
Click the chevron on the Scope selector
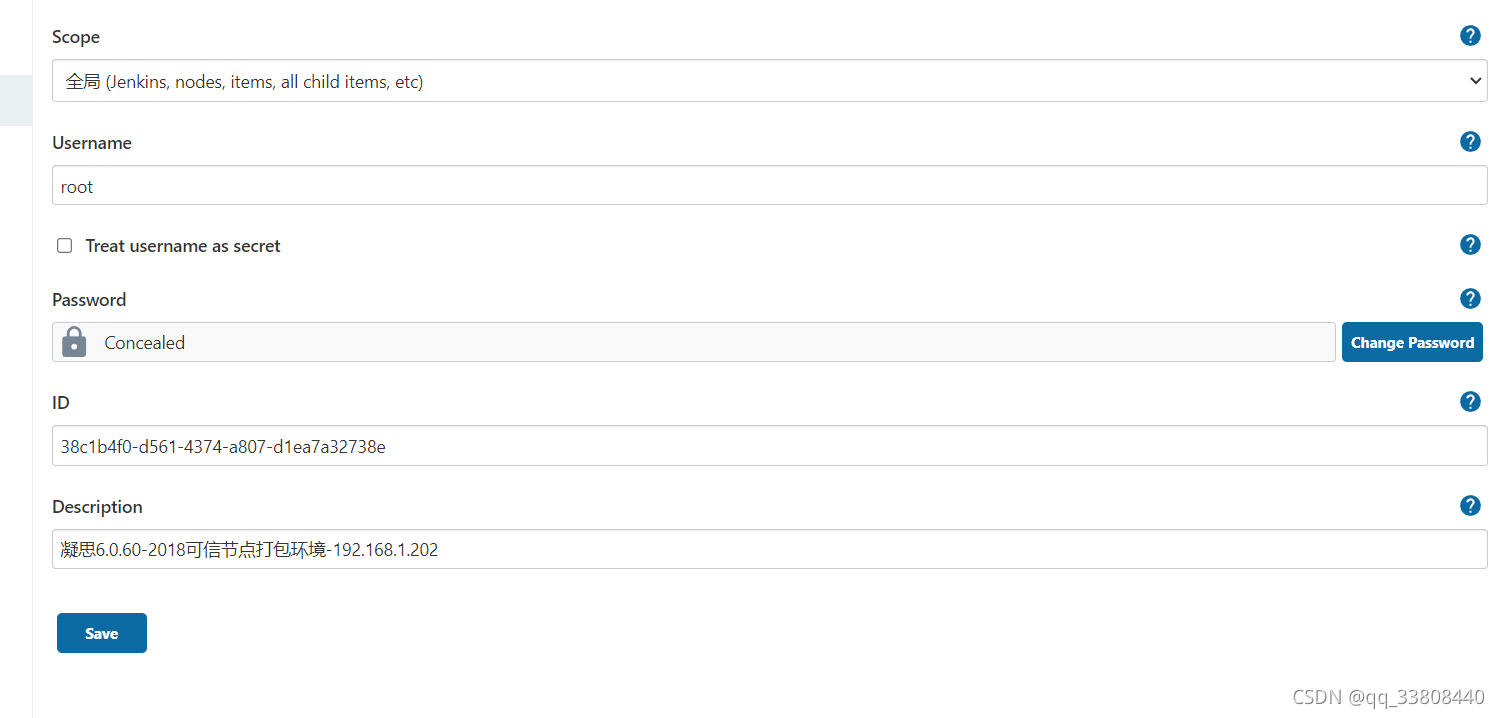click(1476, 80)
